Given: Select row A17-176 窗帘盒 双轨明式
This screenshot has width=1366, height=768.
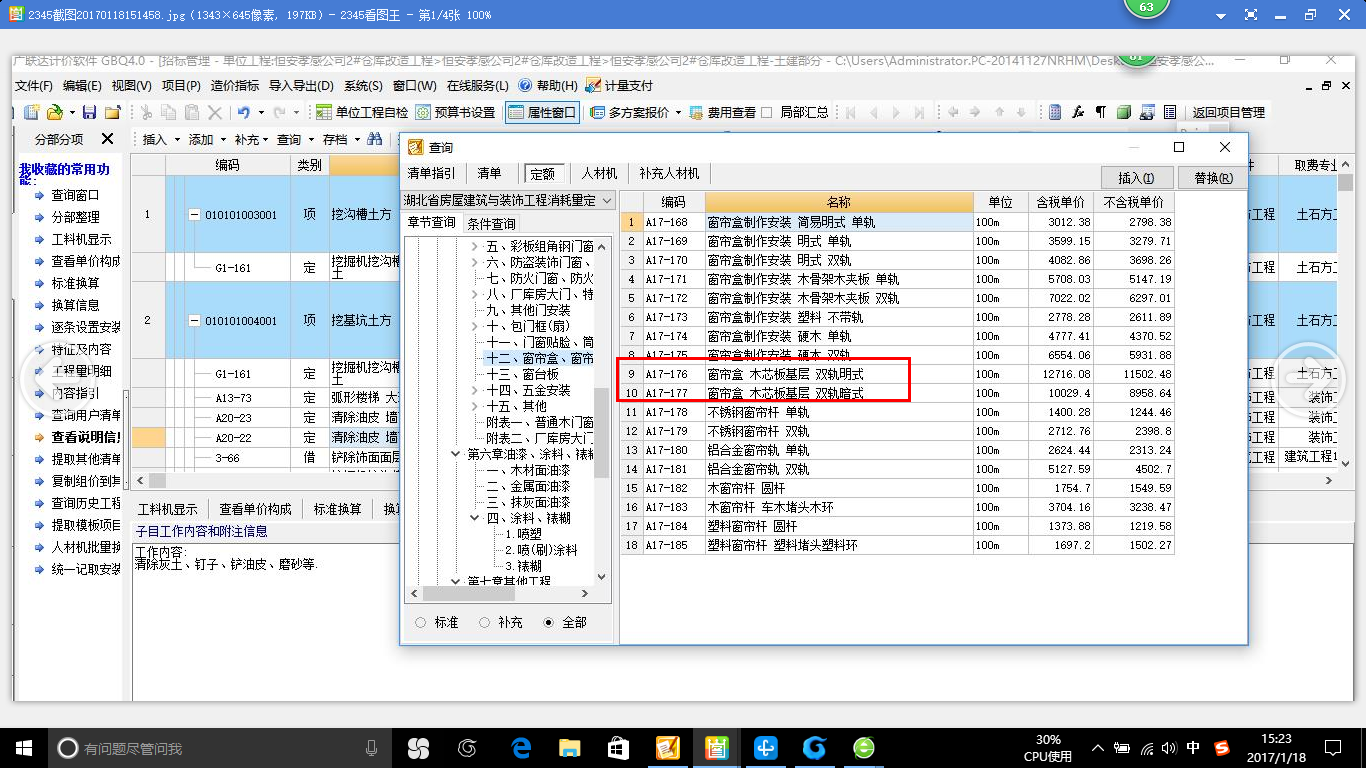Looking at the screenshot, I should click(x=896, y=374).
